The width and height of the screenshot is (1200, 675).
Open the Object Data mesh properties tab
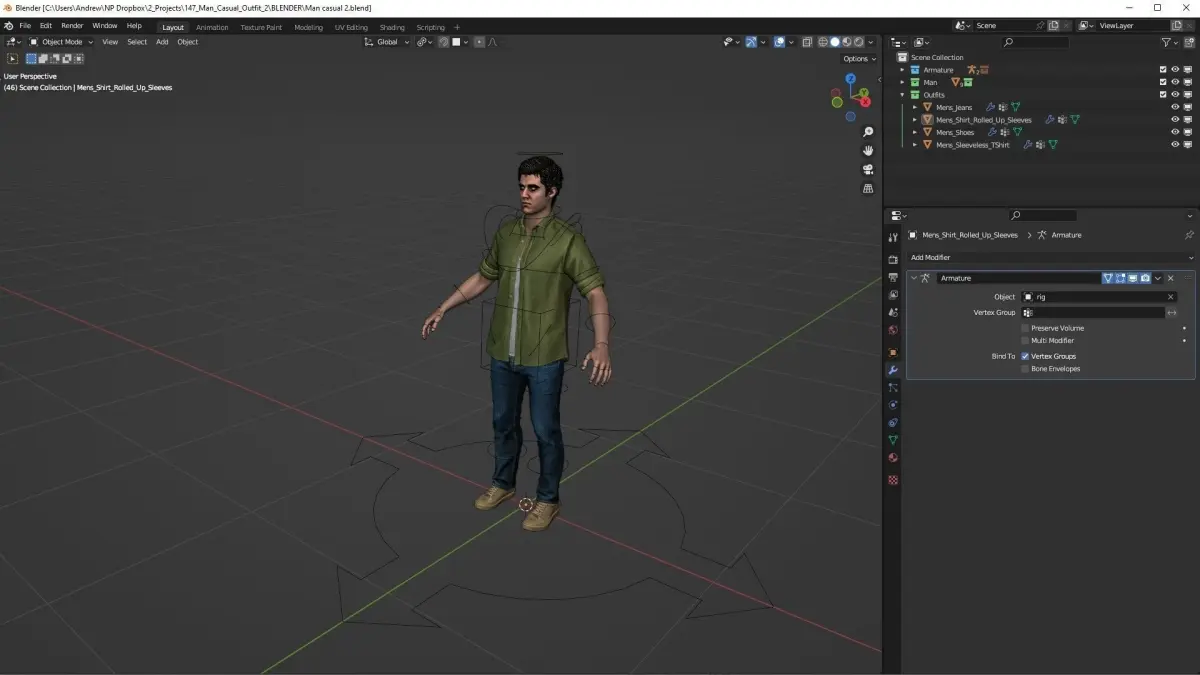pyautogui.click(x=893, y=440)
